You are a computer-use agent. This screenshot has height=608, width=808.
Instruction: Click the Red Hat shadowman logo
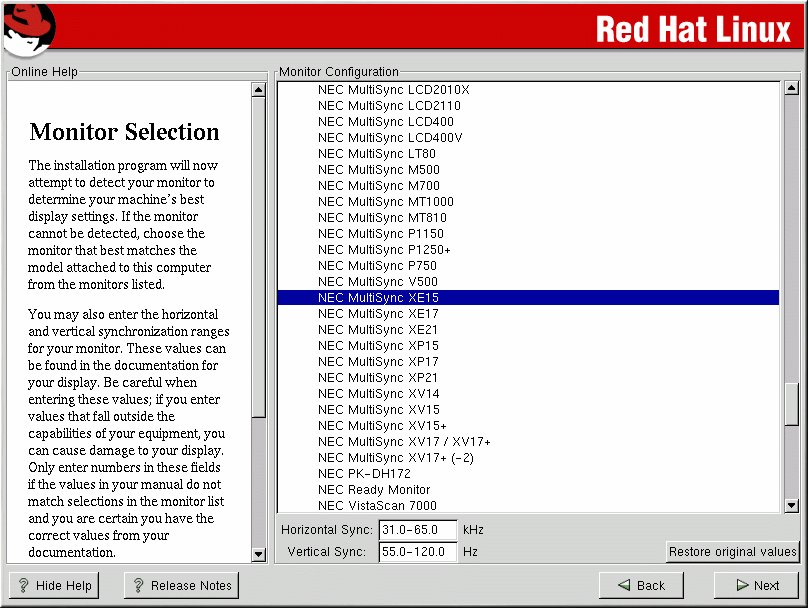(x=27, y=30)
